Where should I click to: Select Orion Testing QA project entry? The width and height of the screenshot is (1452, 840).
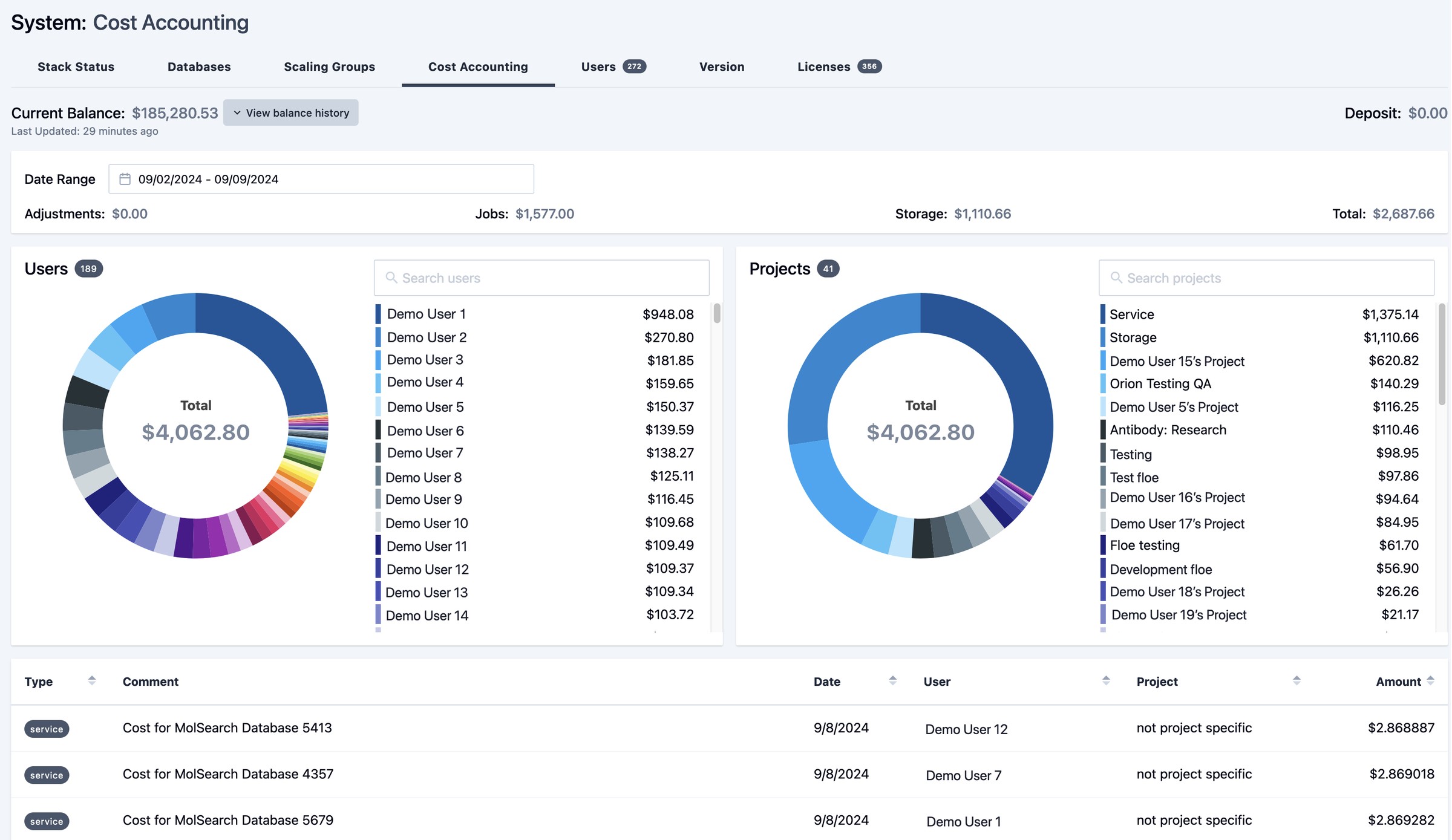[1160, 383]
